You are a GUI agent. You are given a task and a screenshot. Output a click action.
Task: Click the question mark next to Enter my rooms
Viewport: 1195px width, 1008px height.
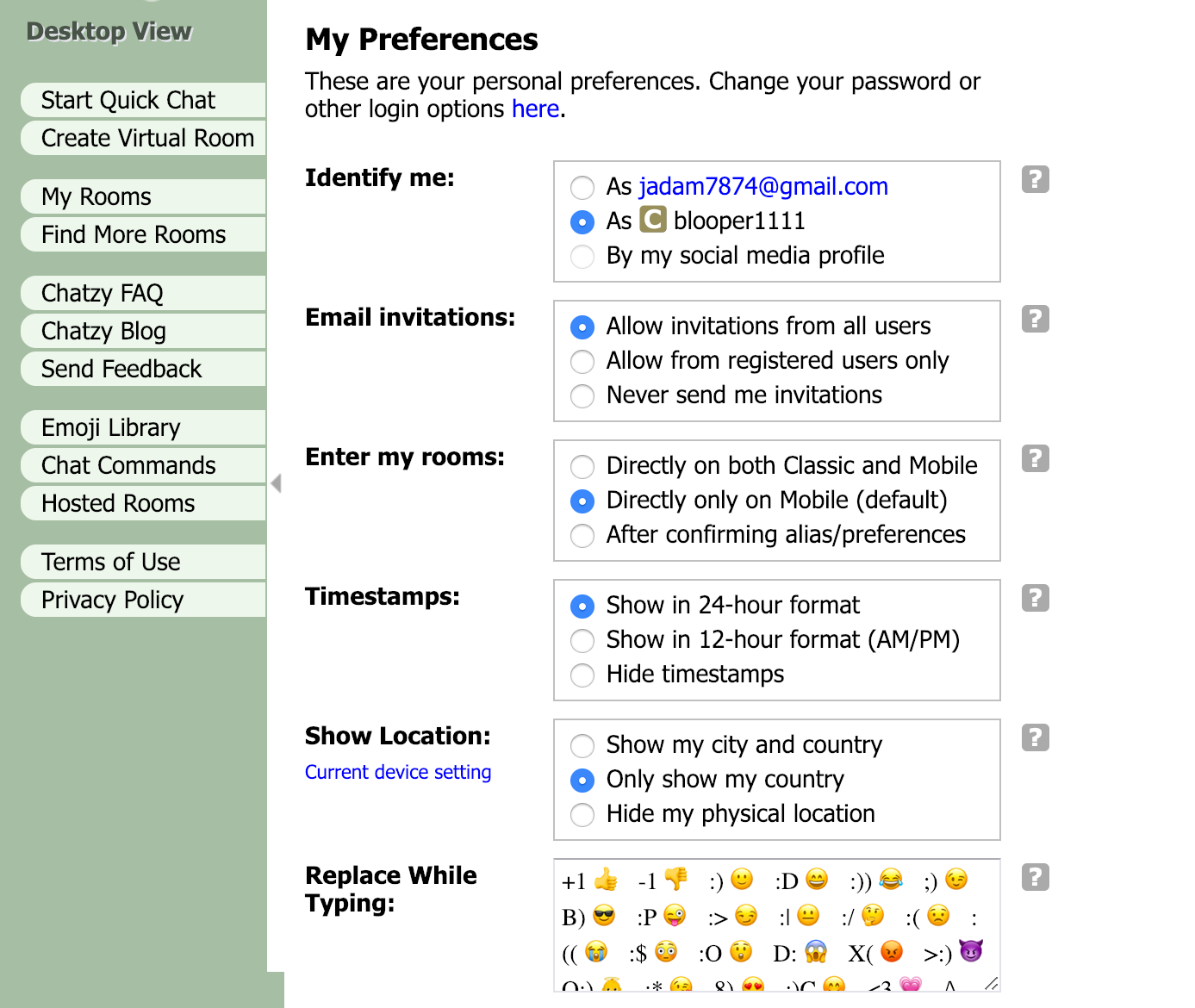tap(1035, 458)
